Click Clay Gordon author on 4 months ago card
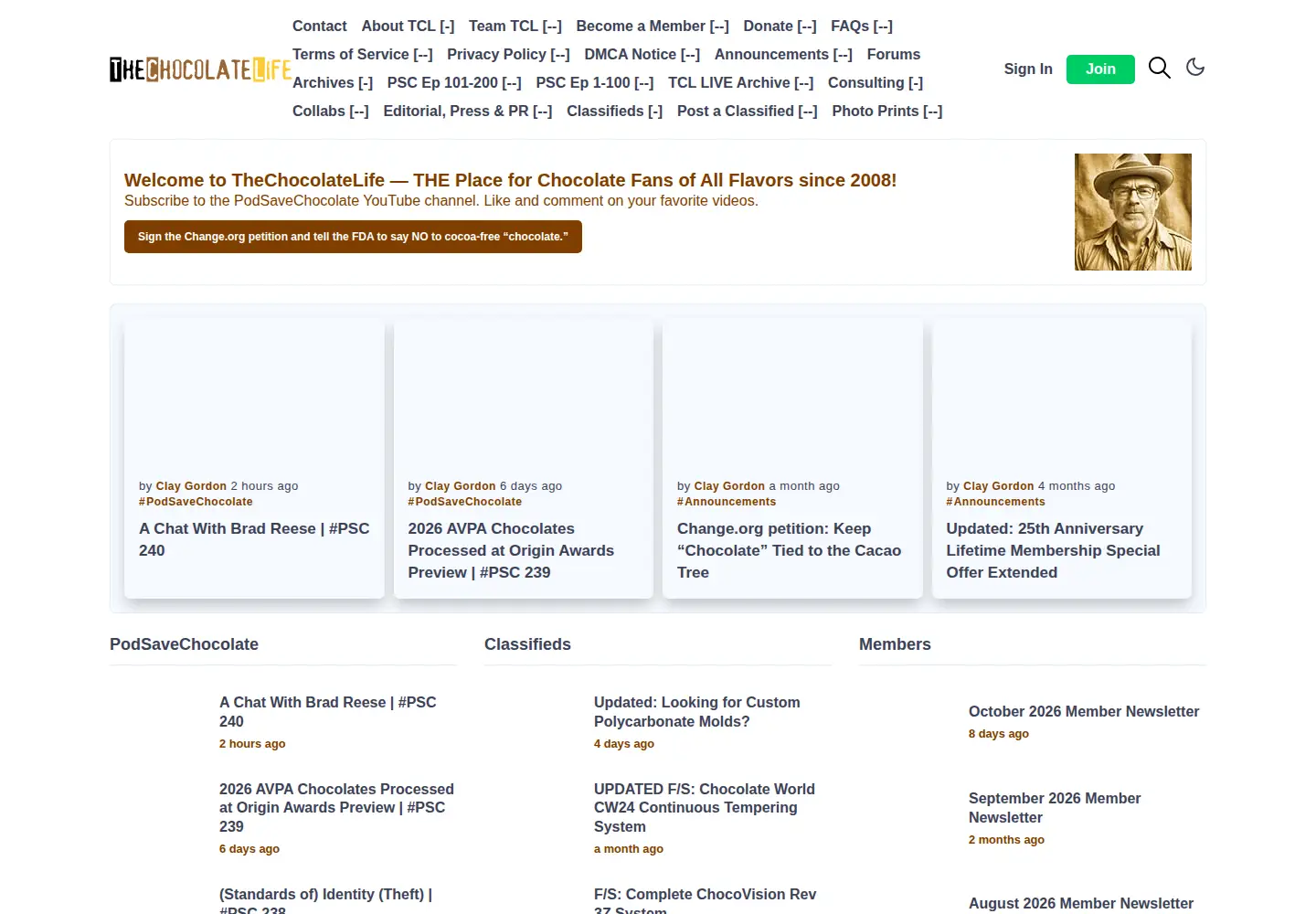 point(999,486)
